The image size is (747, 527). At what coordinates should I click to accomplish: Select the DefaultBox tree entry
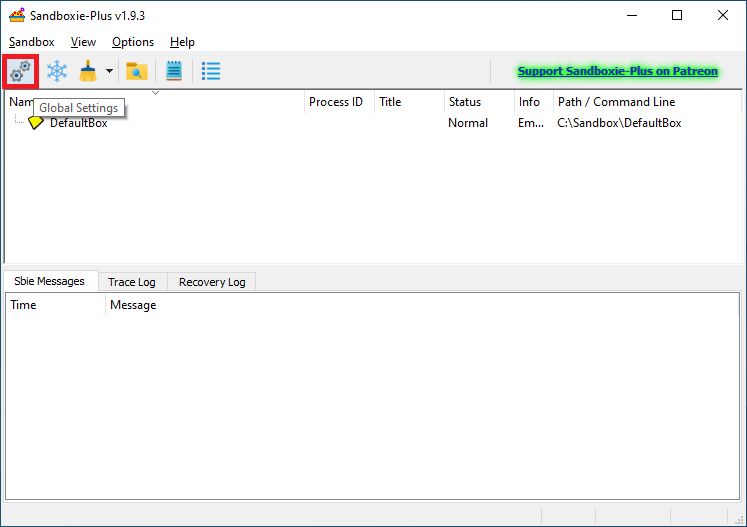coord(78,123)
